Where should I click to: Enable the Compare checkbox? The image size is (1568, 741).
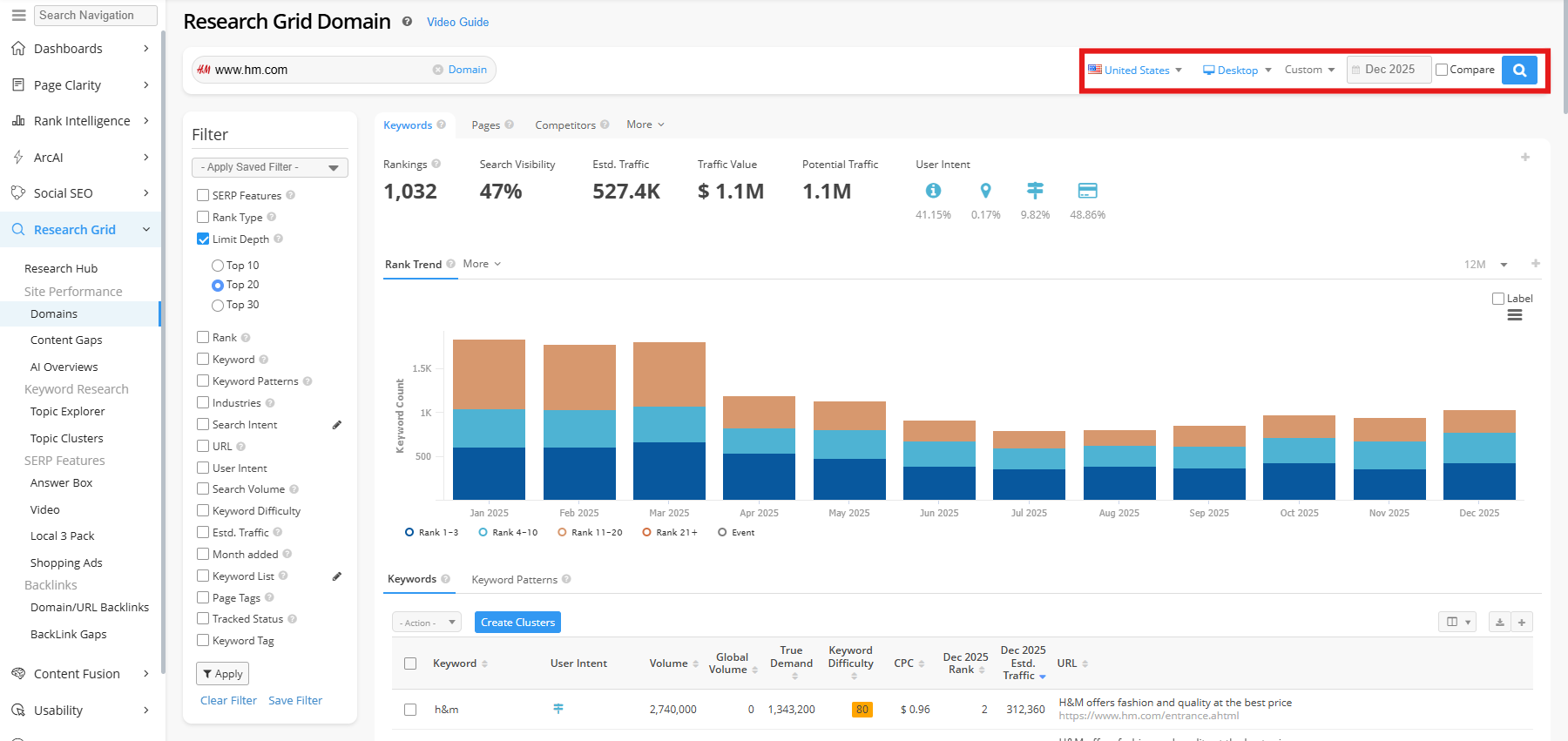(1442, 71)
